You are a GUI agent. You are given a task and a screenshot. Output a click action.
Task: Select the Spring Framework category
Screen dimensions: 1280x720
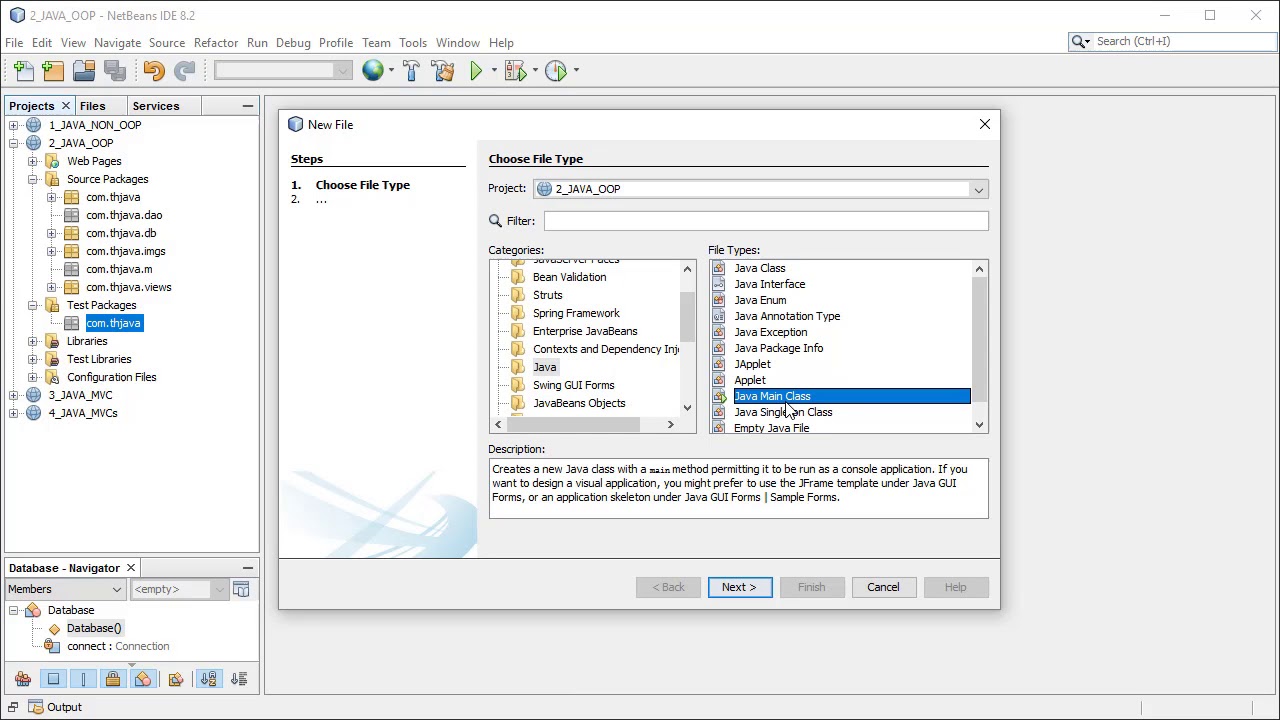point(576,313)
